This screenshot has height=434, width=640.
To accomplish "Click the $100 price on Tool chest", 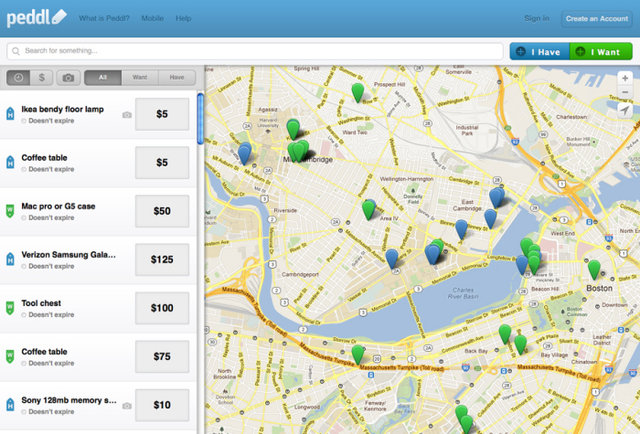I will click(162, 308).
